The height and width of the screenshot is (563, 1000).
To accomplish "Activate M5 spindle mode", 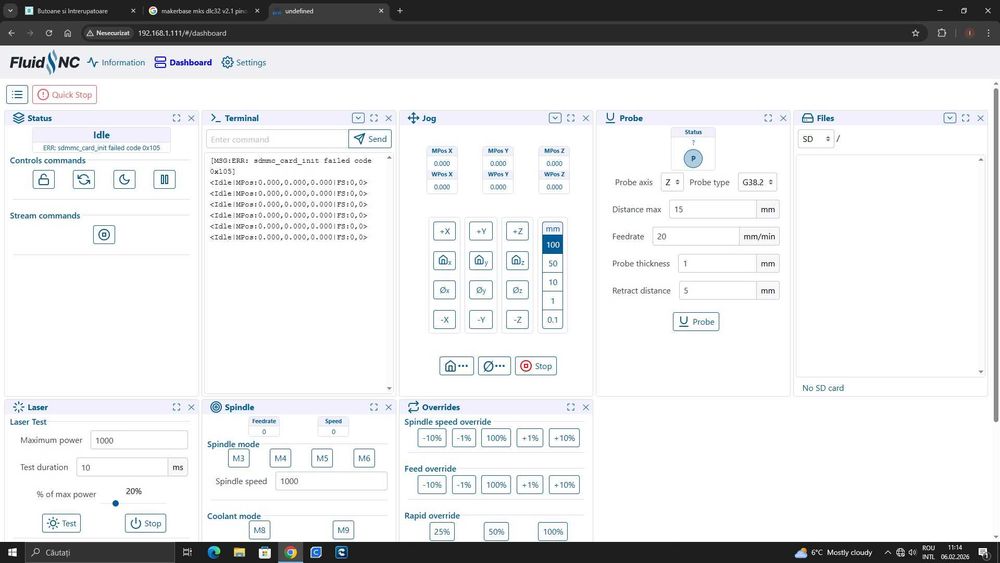I will 322,458.
